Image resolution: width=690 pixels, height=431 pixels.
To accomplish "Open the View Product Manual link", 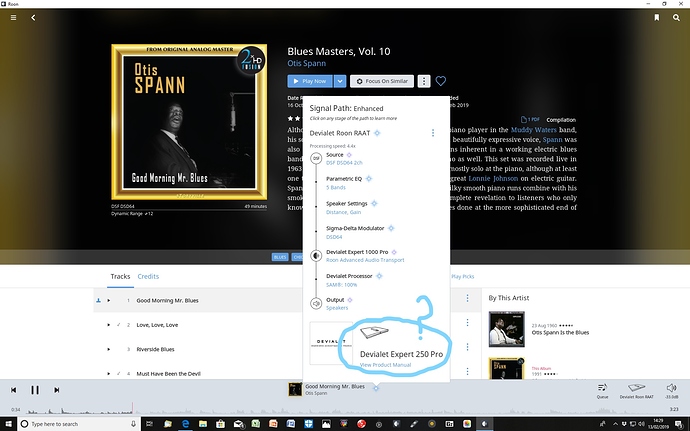I will (385, 365).
